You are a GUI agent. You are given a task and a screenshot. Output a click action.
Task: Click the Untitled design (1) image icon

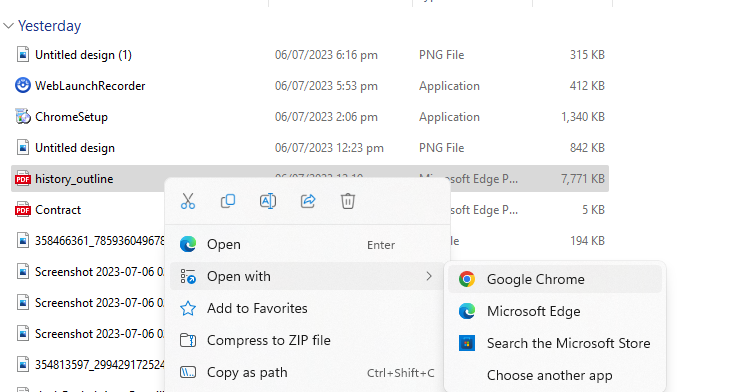pyautogui.click(x=22, y=55)
